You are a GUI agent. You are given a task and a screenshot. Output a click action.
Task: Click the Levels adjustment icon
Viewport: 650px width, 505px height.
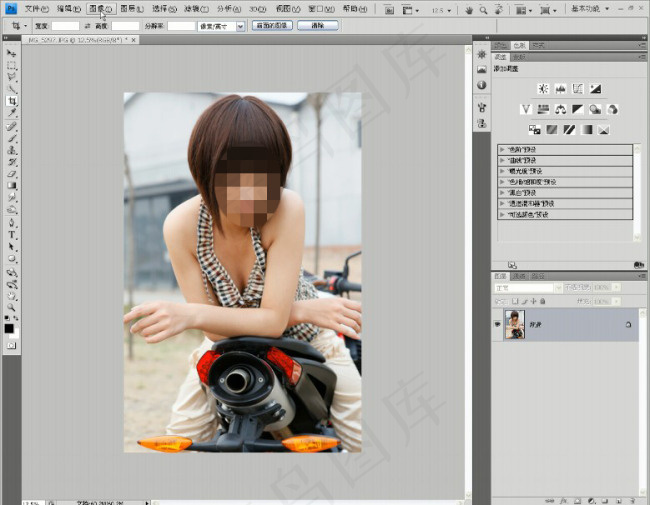[x=560, y=89]
